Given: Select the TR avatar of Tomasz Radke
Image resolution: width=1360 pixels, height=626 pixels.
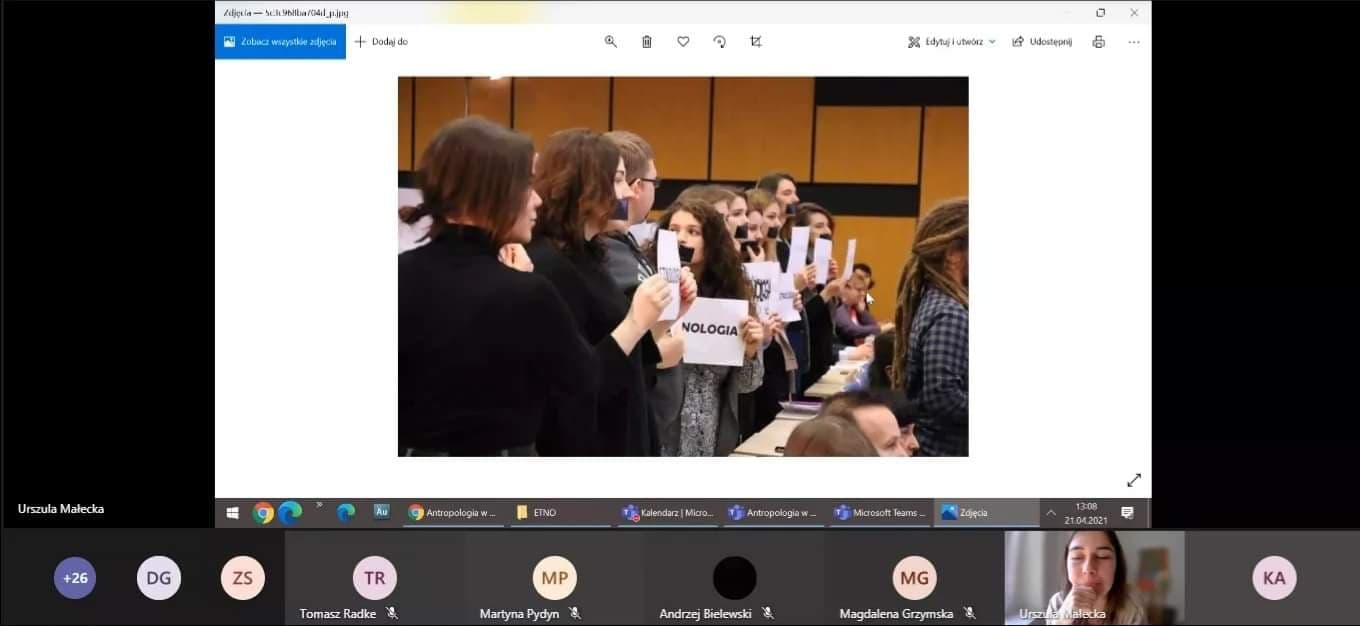Looking at the screenshot, I should tap(375, 578).
